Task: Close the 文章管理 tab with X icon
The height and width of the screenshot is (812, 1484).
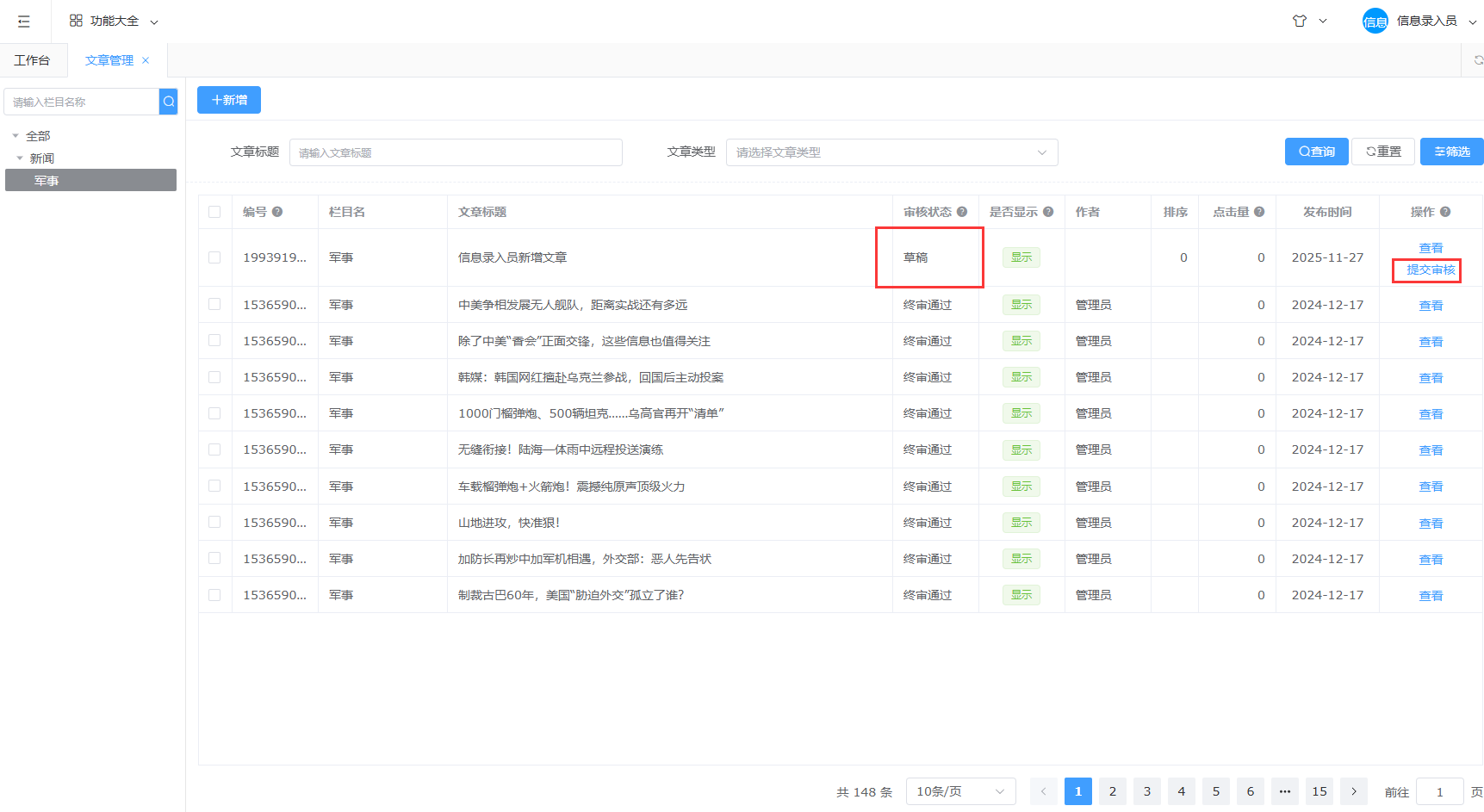Action: tap(146, 60)
